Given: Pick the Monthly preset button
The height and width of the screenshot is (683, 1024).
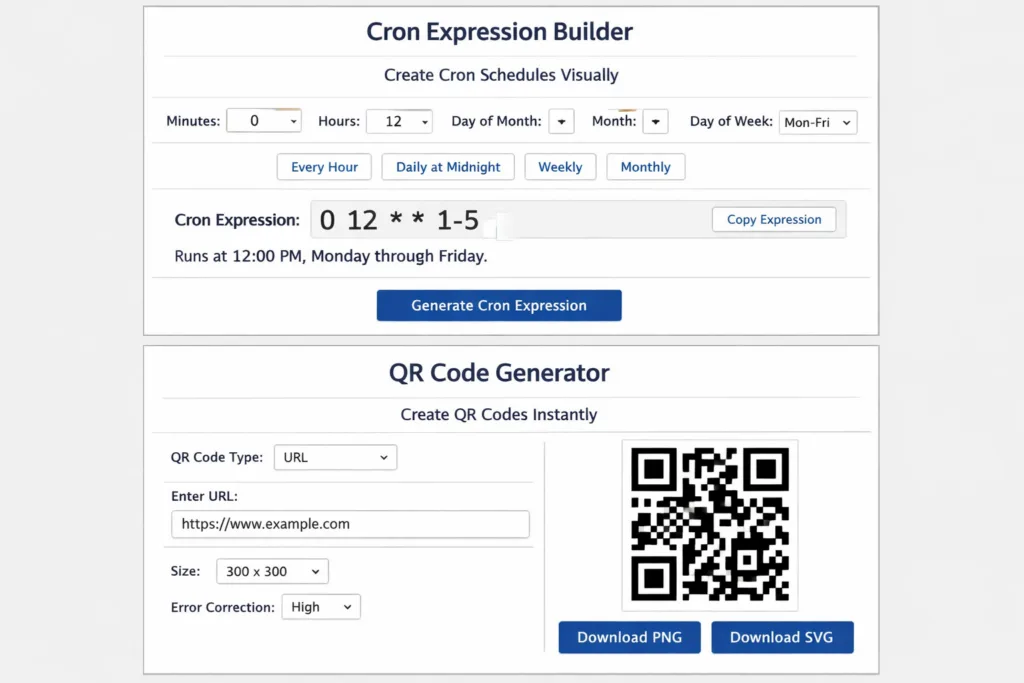Looking at the screenshot, I should point(645,167).
